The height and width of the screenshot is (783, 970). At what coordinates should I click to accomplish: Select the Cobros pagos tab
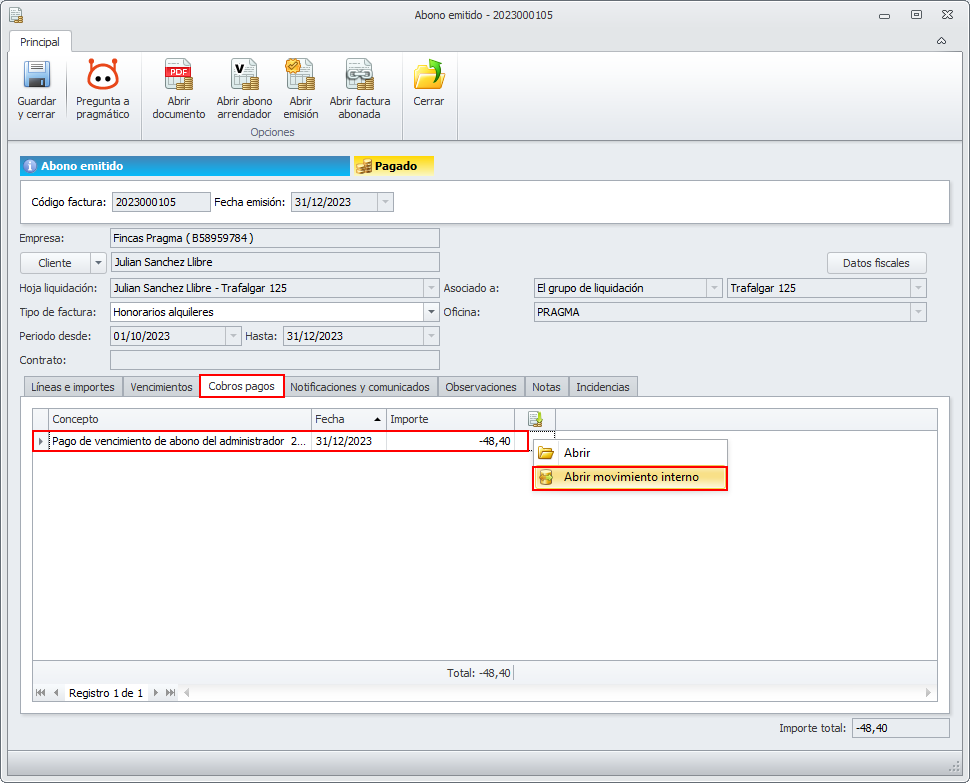[x=241, y=386]
